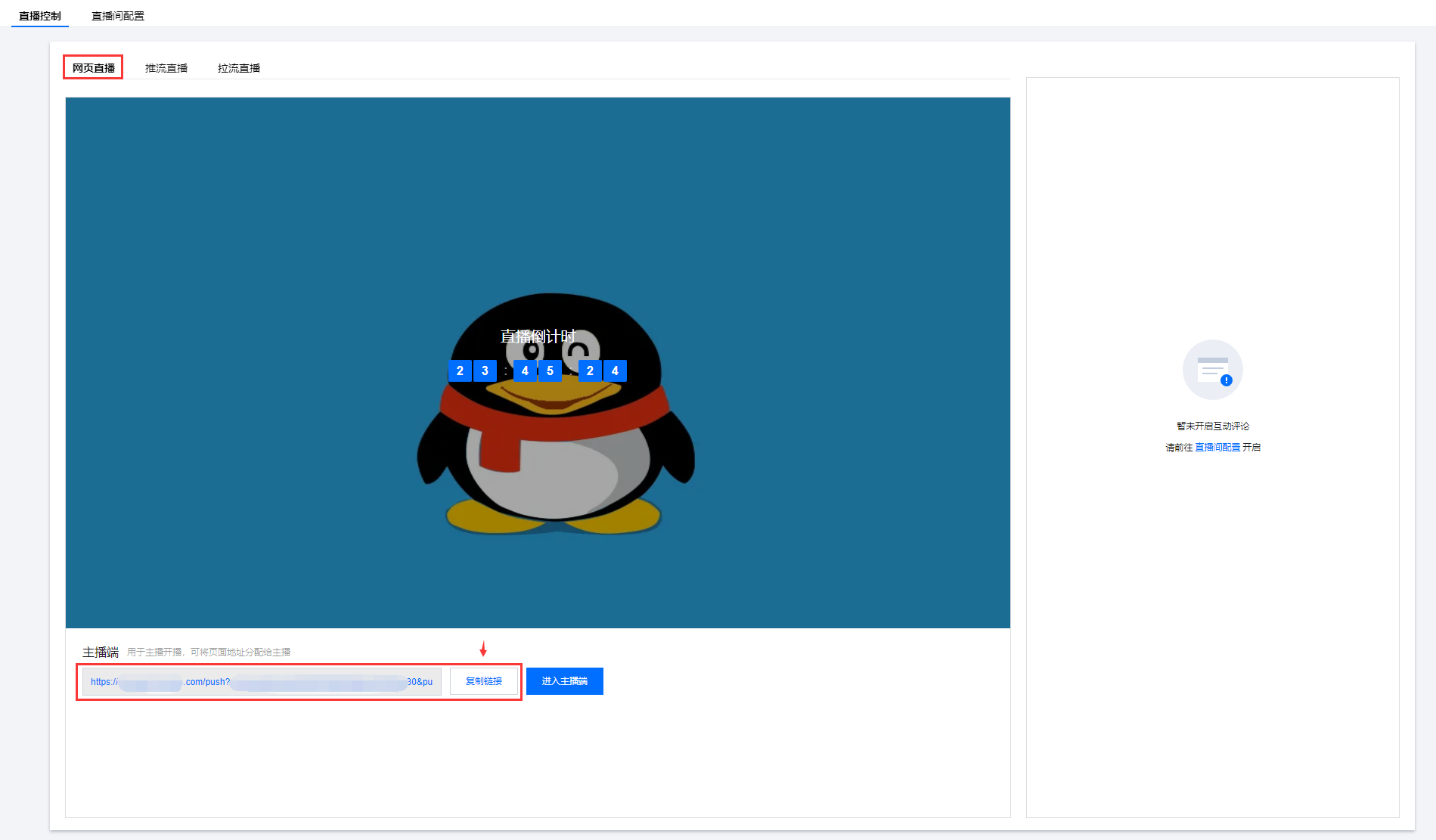
Task: Follow the 直播间配置 link in comments panel
Action: [1217, 448]
